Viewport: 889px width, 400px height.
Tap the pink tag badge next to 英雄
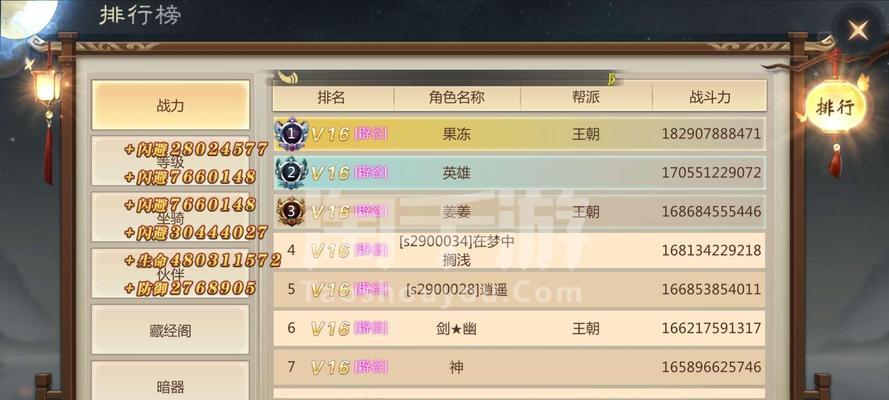pyautogui.click(x=371, y=173)
